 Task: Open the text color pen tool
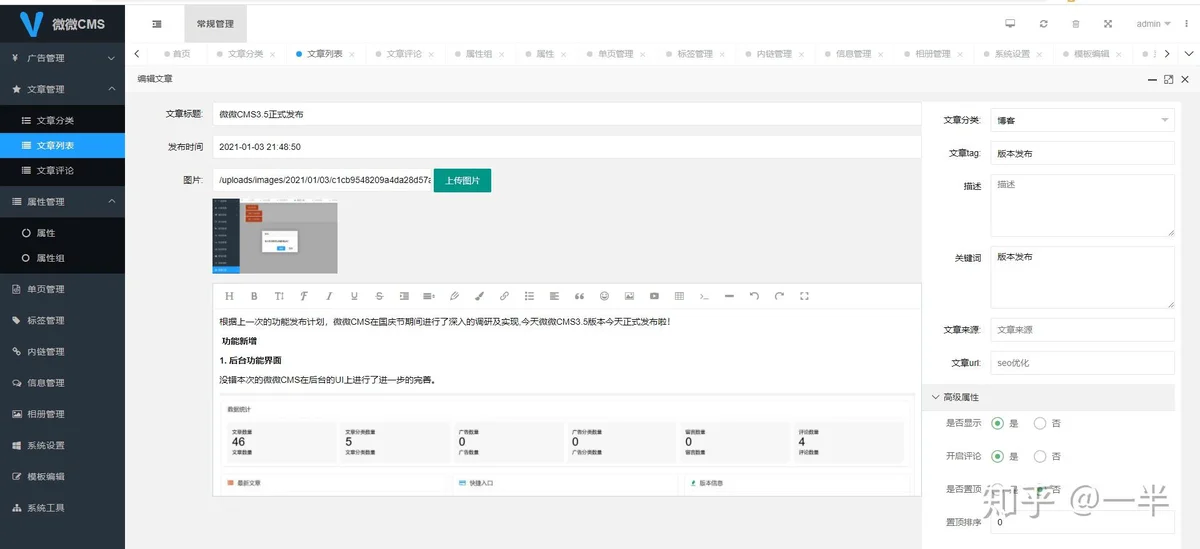tap(454, 296)
